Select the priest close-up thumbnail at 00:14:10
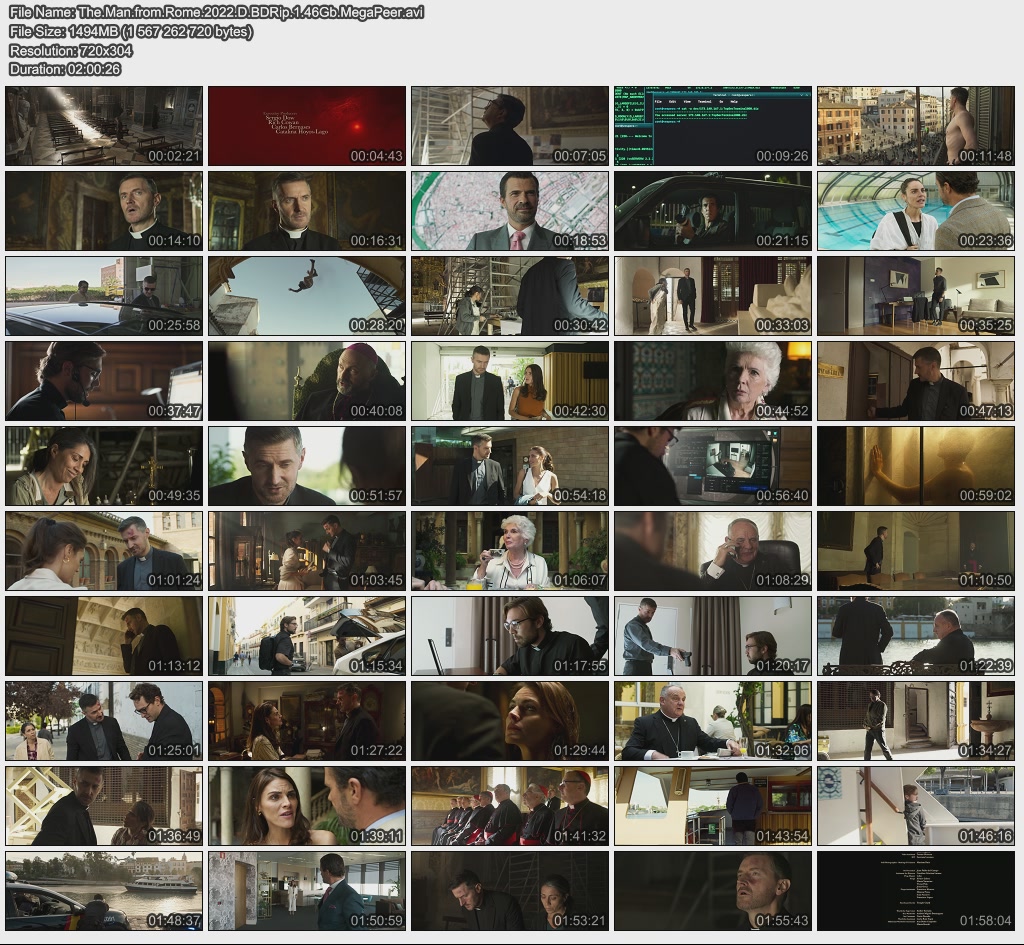 coord(104,211)
